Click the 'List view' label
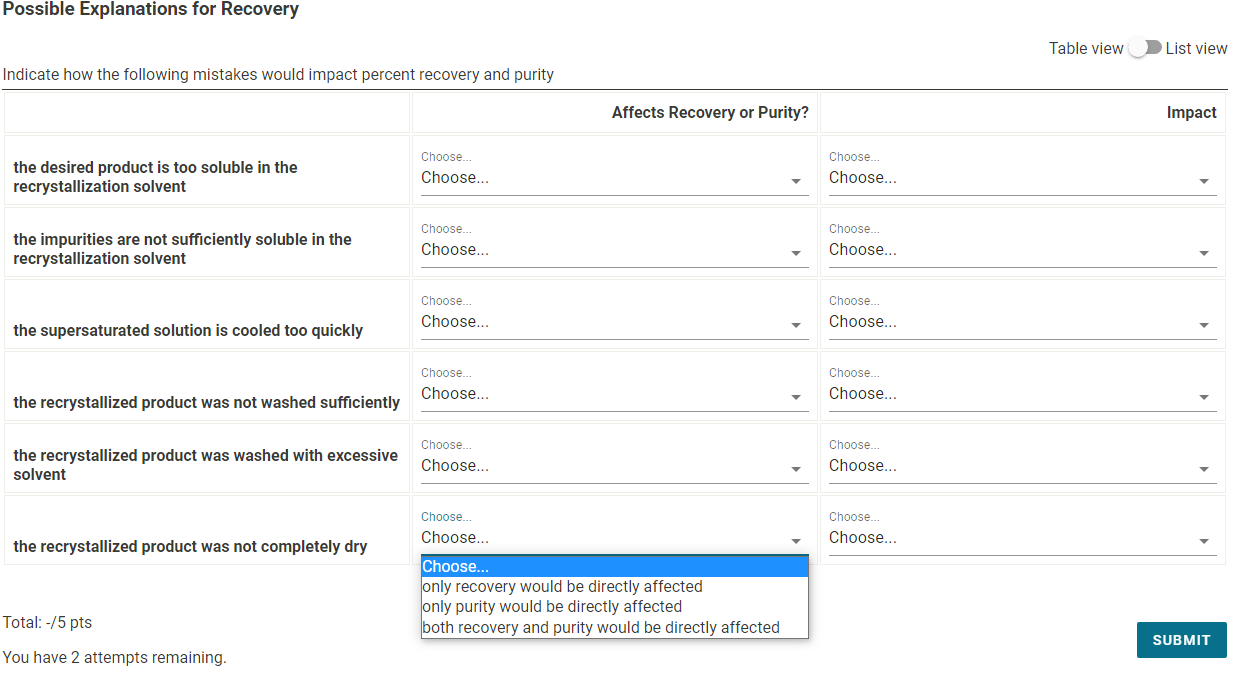This screenshot has width=1250, height=690. pyautogui.click(x=1197, y=47)
